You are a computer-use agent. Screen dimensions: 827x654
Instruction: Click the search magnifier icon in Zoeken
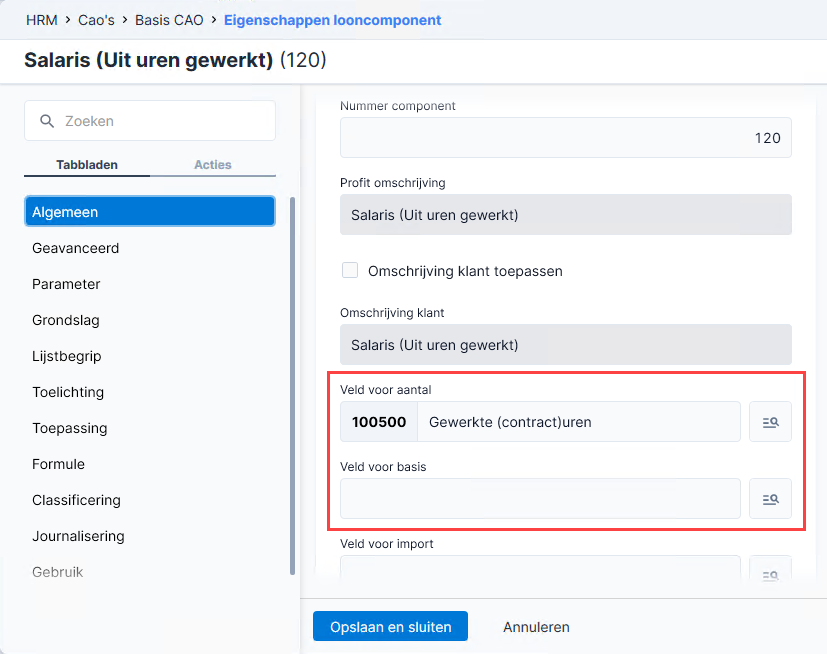point(47,121)
